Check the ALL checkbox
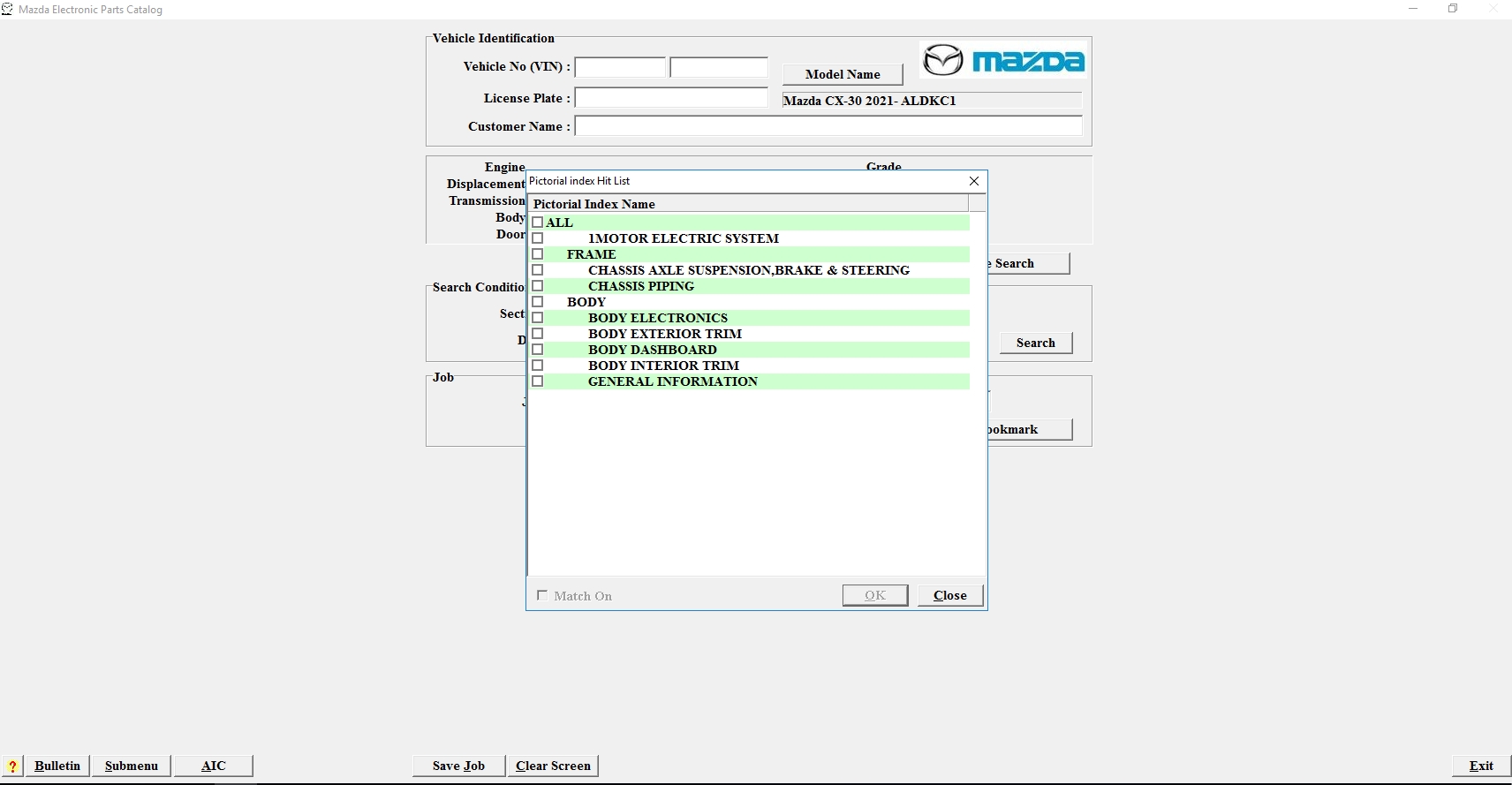 [x=538, y=223]
